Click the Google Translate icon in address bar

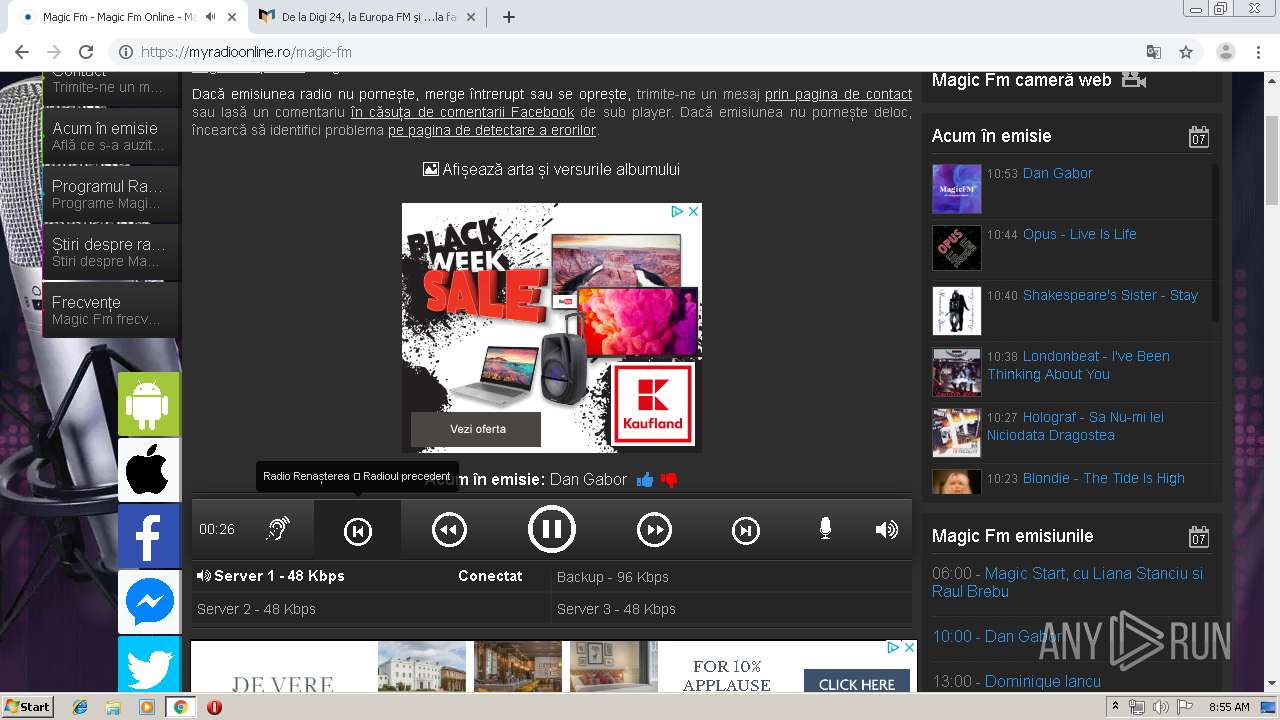pos(1154,52)
